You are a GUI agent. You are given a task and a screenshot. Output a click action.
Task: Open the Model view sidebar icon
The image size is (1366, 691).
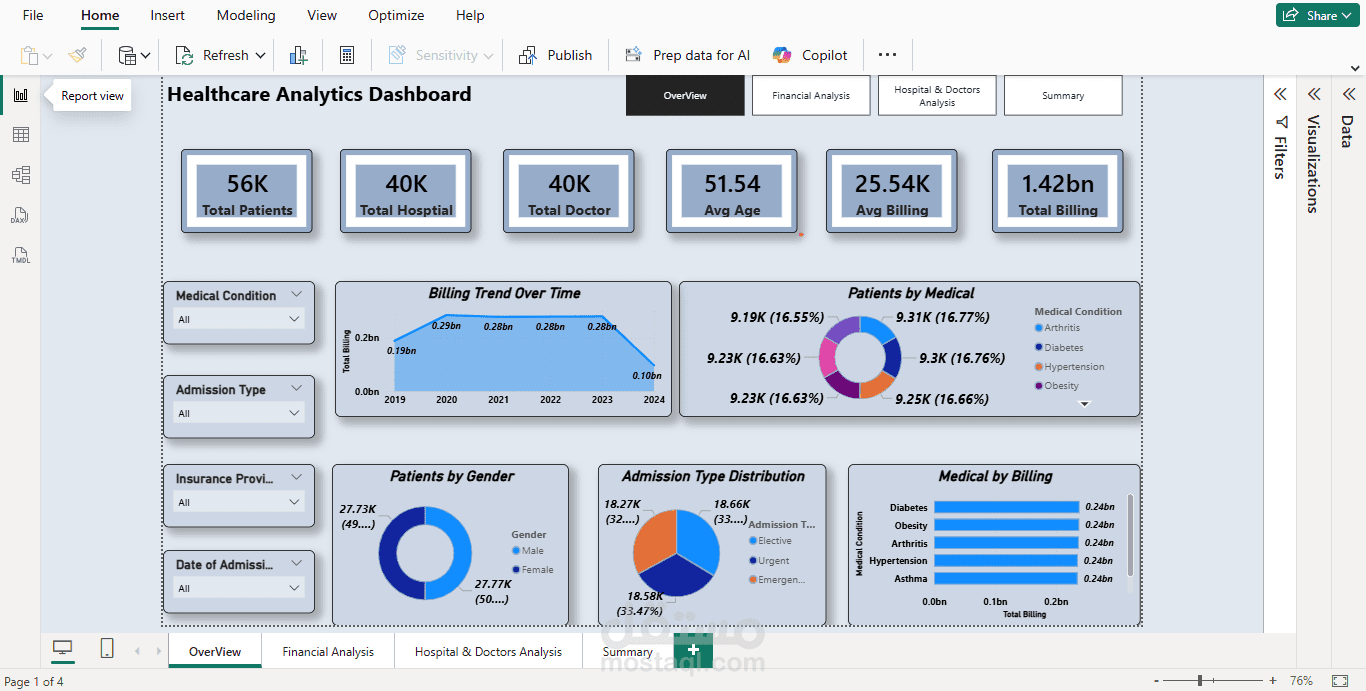point(20,175)
